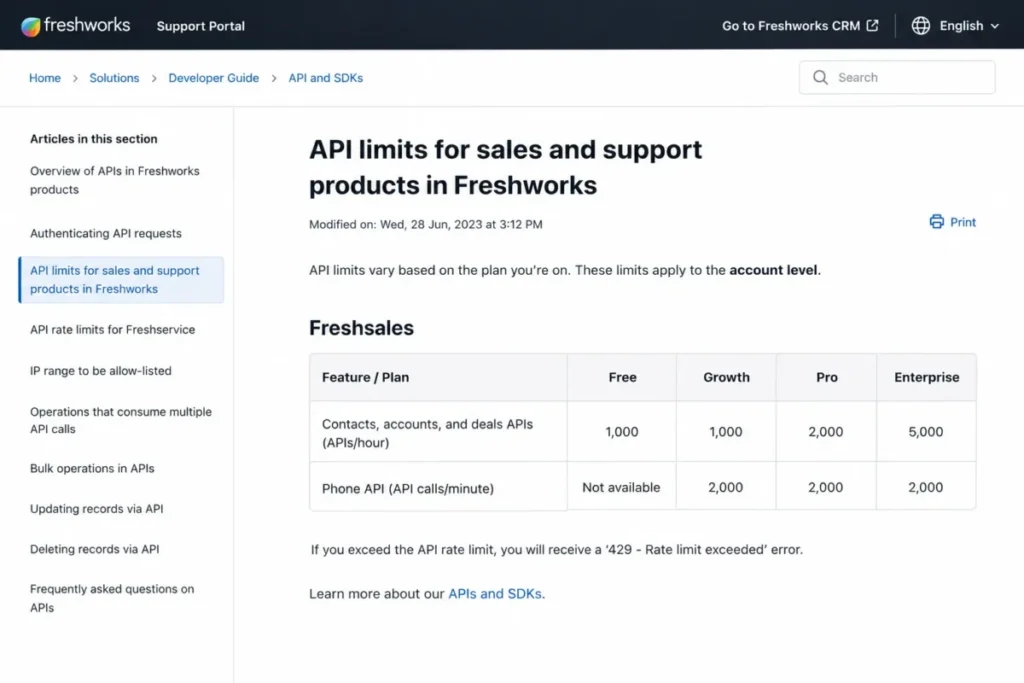Open Authenticating API requests article

106,233
